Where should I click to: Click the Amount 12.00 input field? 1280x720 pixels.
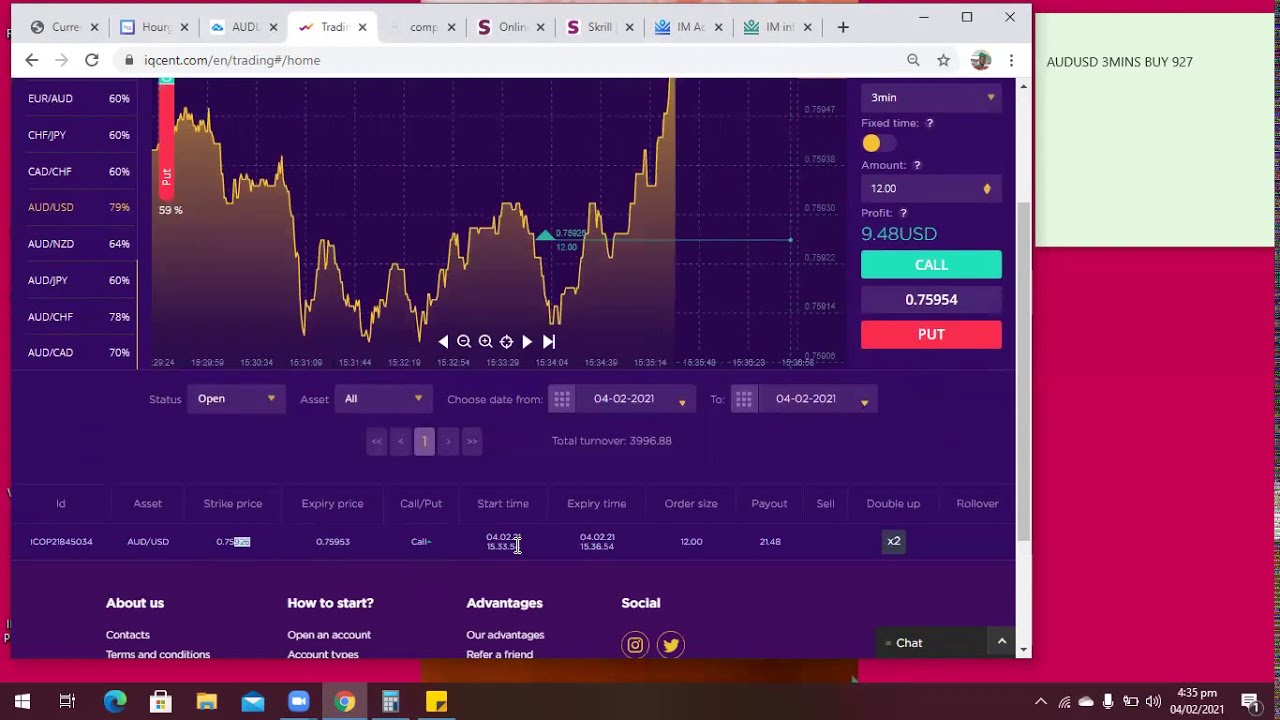pyautogui.click(x=931, y=188)
